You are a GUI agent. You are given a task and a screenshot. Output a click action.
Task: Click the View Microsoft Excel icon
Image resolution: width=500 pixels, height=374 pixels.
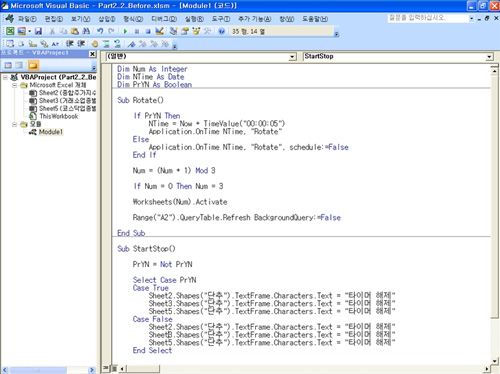point(10,31)
